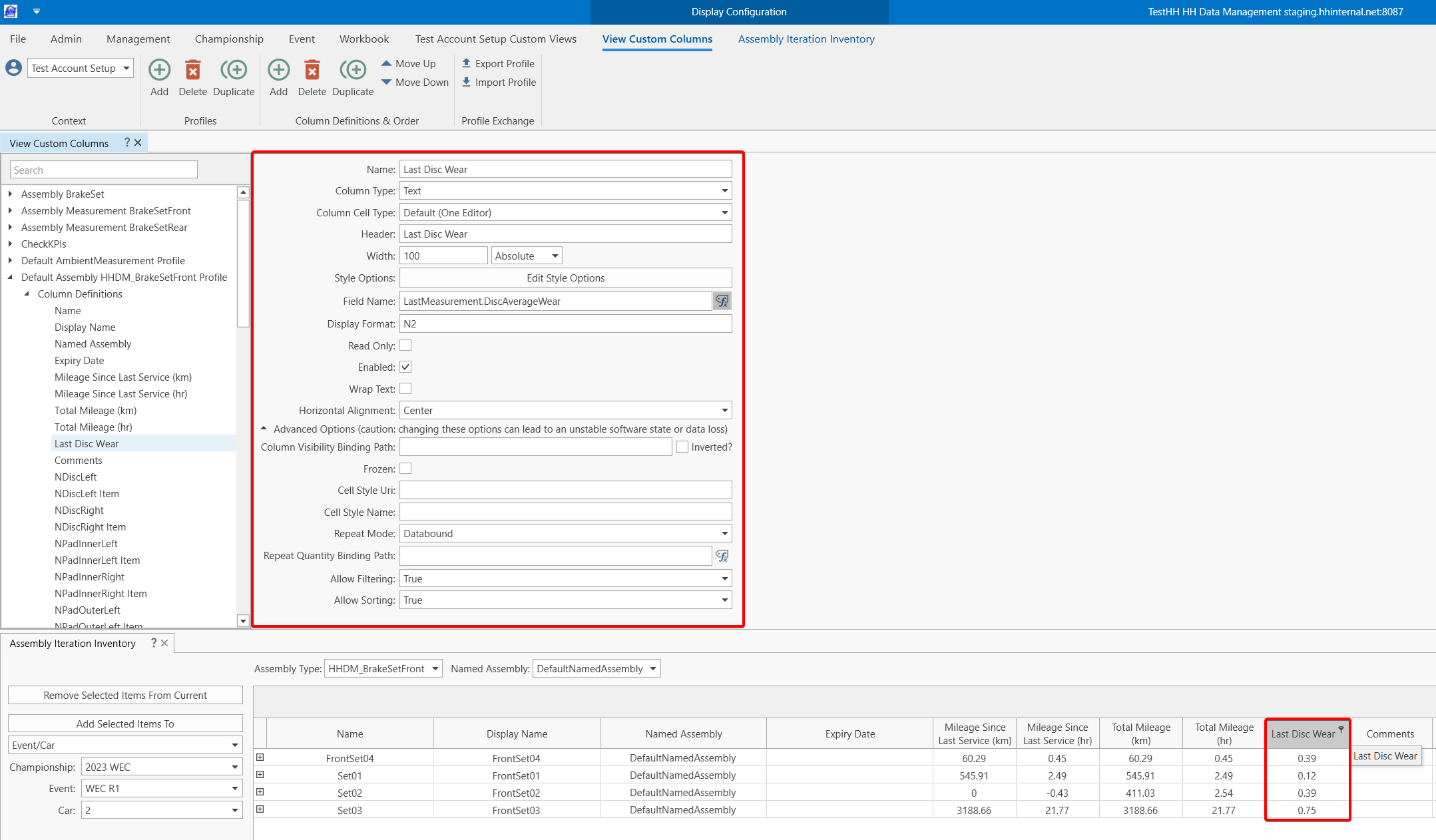Click Duplicate icon in Column Definitions group
This screenshot has width=1436, height=840.
pos(353,70)
